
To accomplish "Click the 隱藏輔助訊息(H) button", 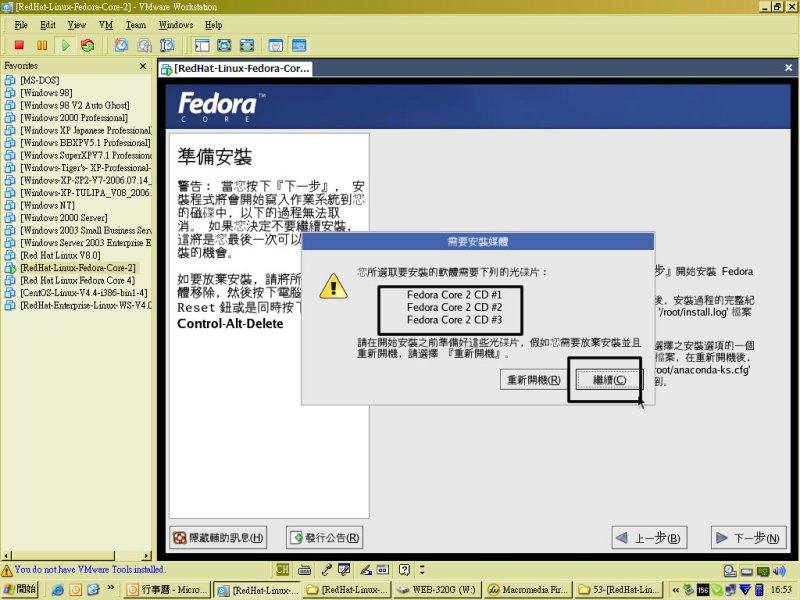I will click(x=218, y=537).
